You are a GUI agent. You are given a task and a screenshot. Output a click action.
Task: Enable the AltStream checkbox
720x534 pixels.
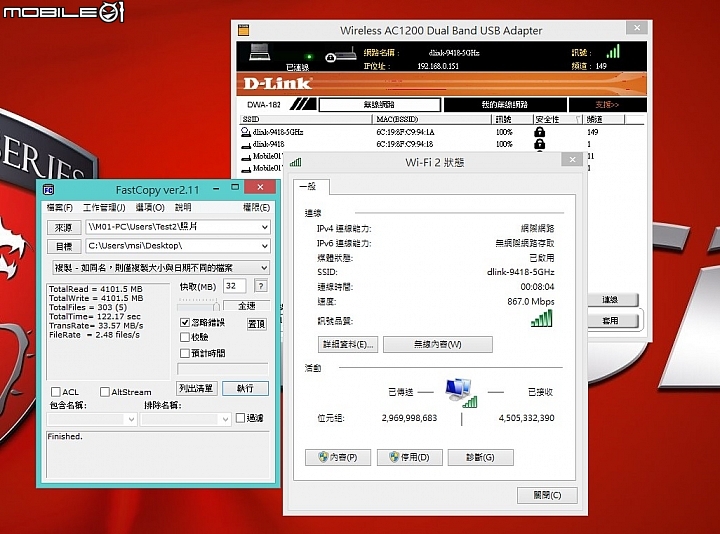pyautogui.click(x=105, y=392)
